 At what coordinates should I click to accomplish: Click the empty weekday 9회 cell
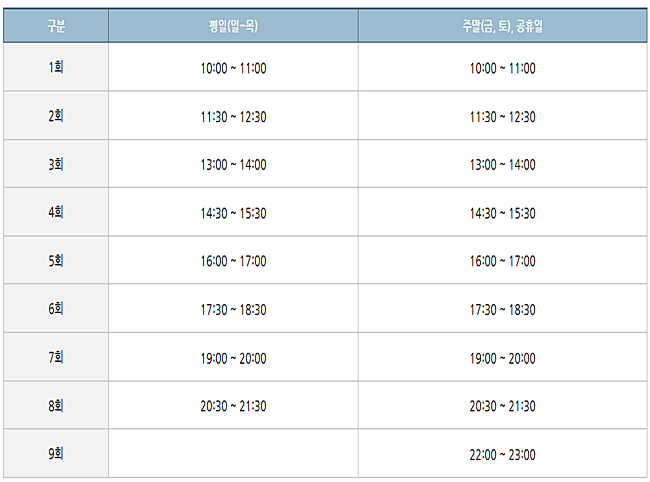click(233, 453)
